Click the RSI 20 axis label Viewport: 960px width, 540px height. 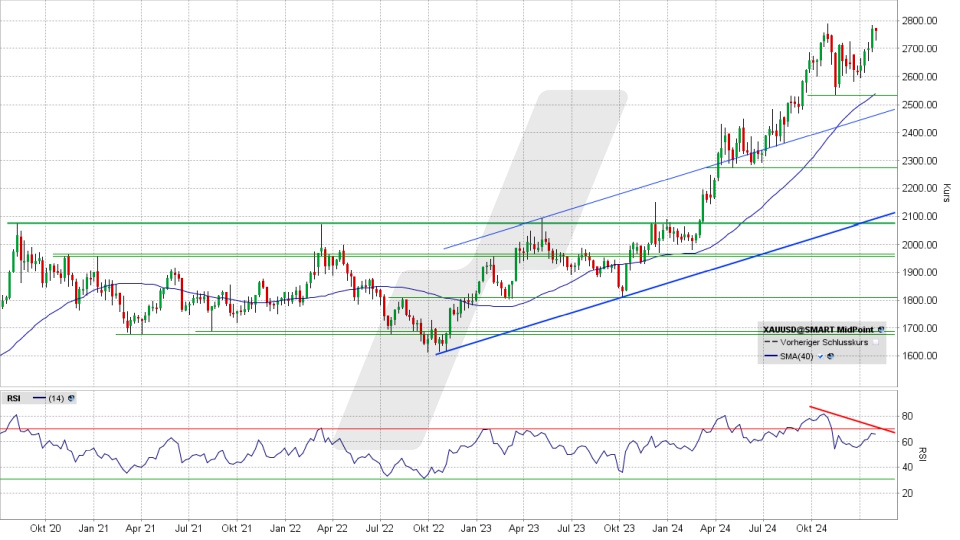pyautogui.click(x=907, y=493)
